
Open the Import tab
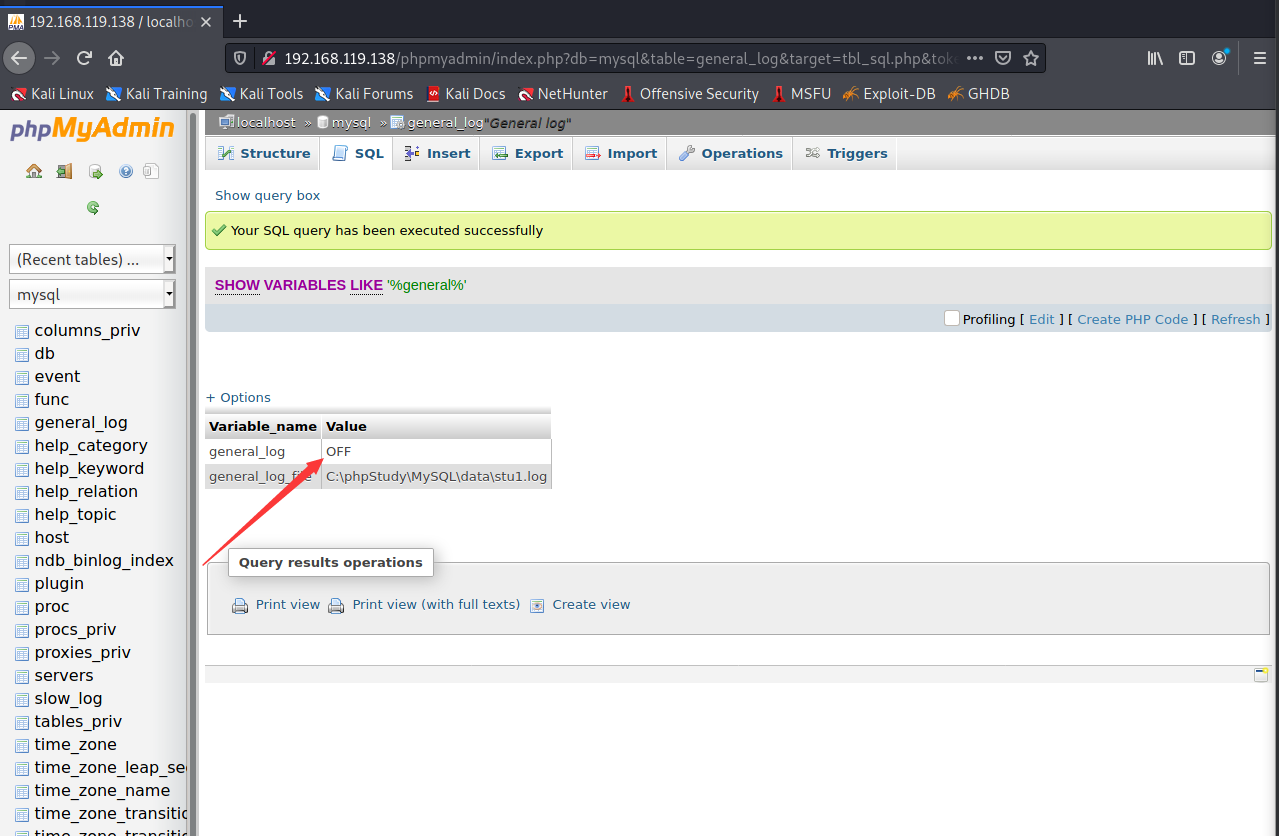click(620, 153)
